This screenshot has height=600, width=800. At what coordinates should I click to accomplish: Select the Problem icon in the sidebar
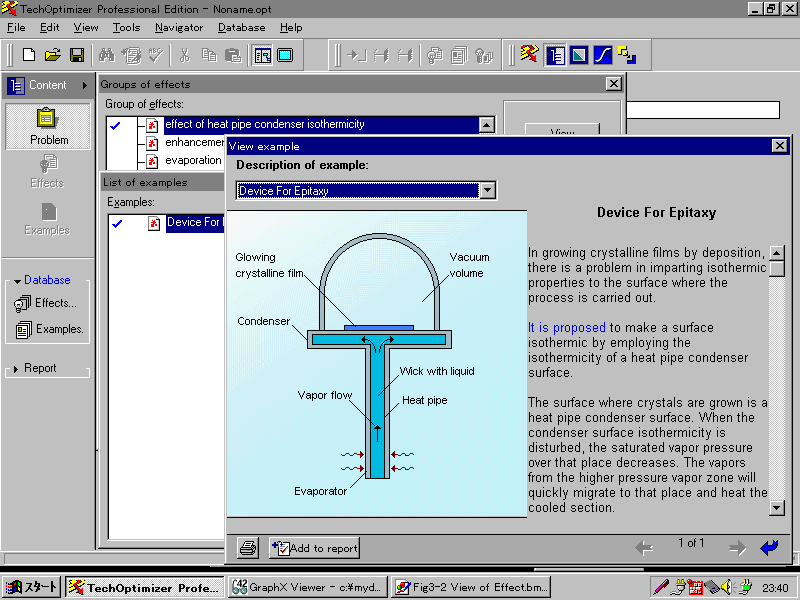click(x=48, y=127)
